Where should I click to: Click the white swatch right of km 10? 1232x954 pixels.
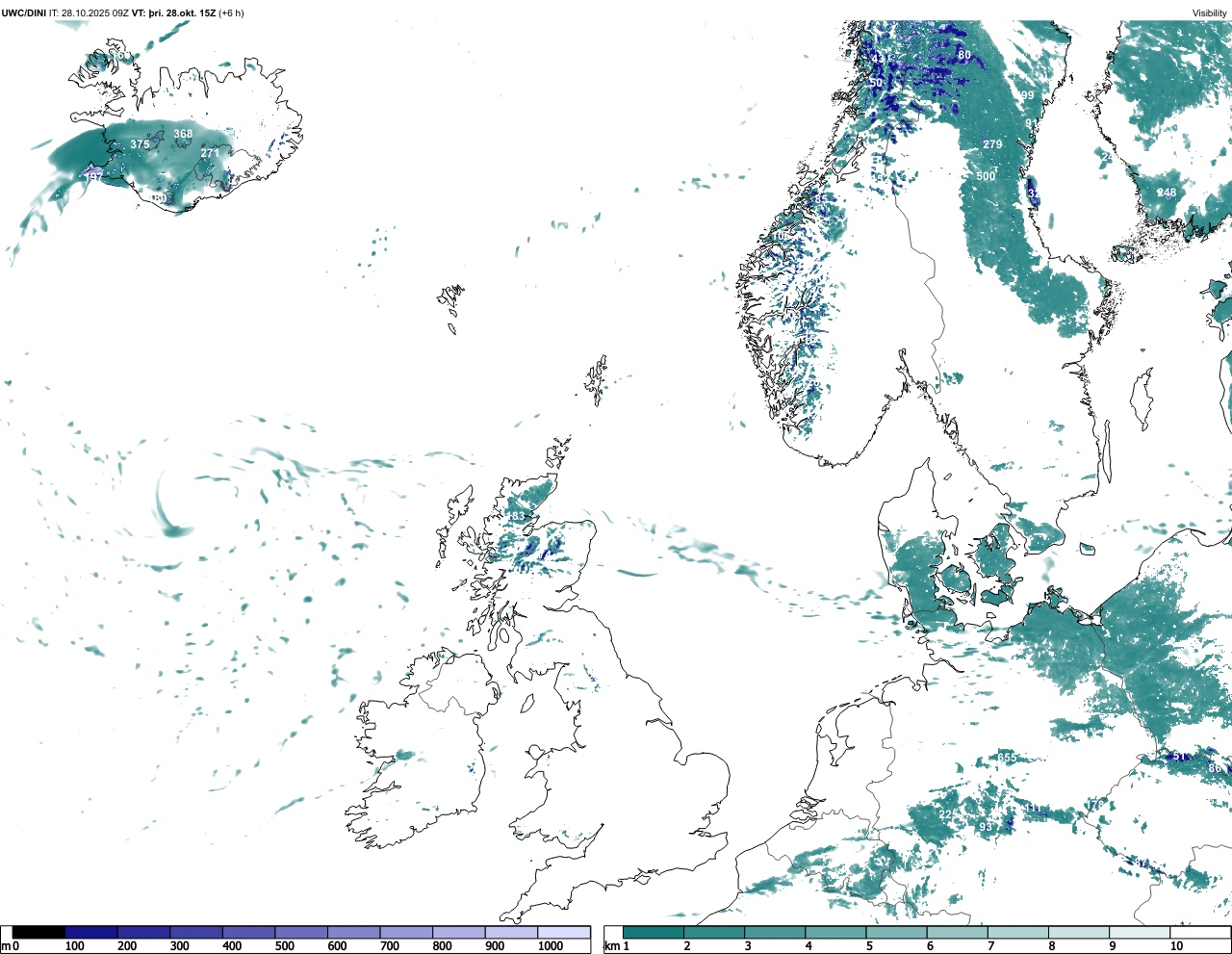tap(1199, 932)
